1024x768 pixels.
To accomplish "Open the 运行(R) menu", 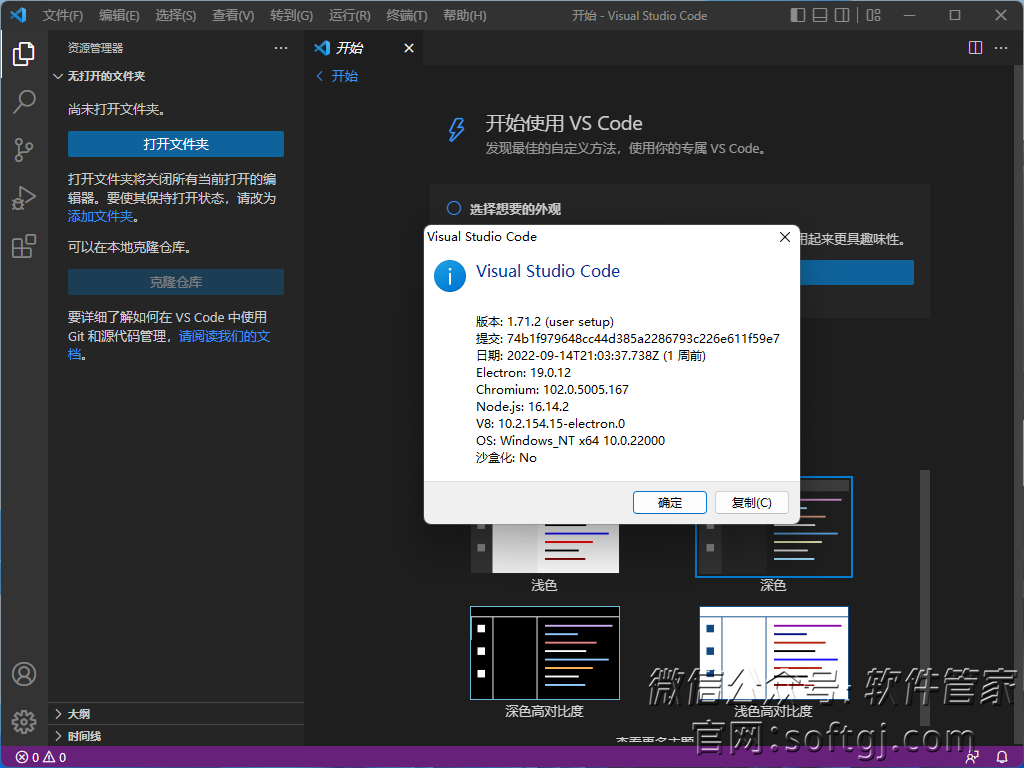I will click(x=349, y=15).
